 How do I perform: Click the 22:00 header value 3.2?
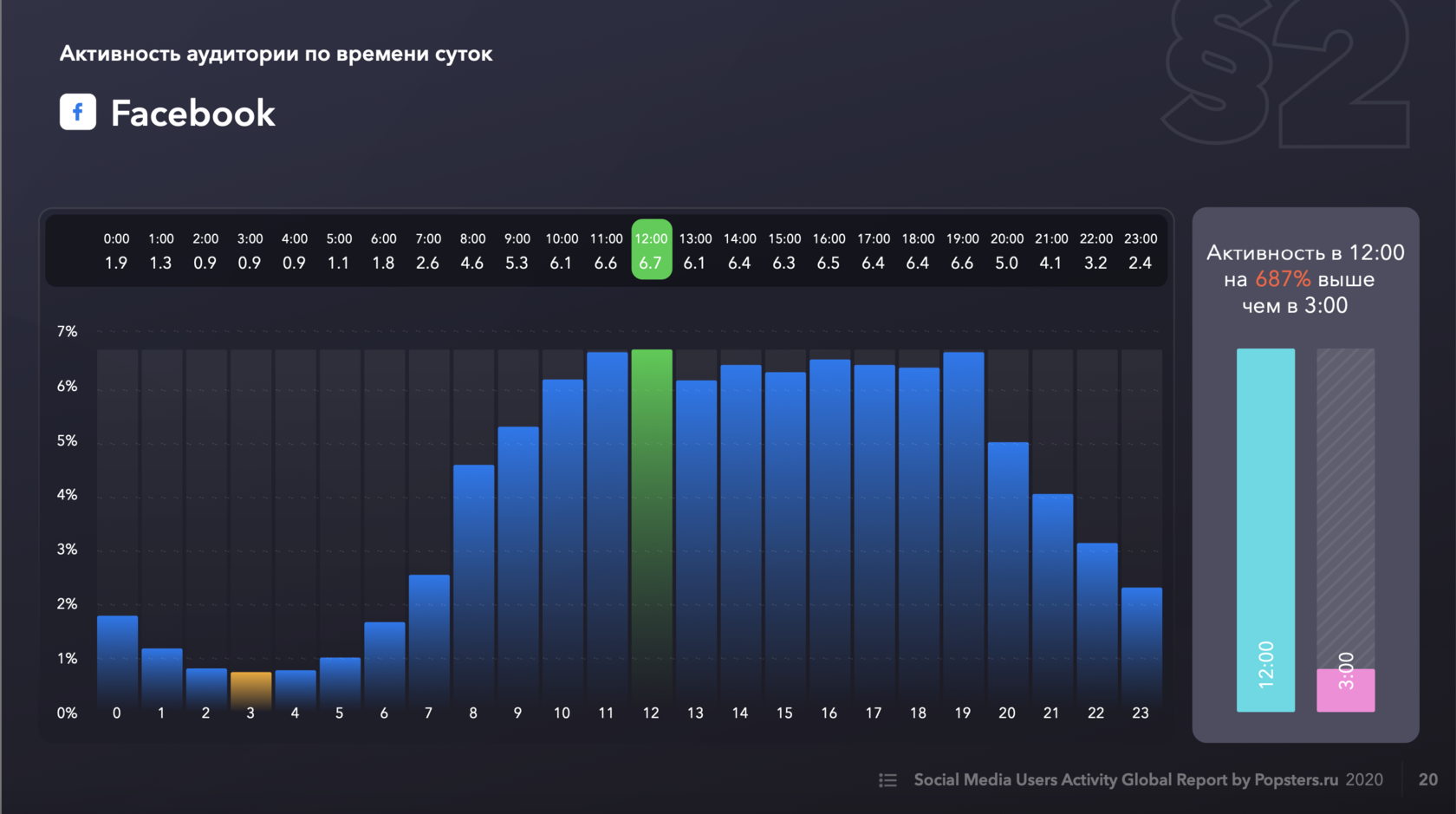[1096, 263]
